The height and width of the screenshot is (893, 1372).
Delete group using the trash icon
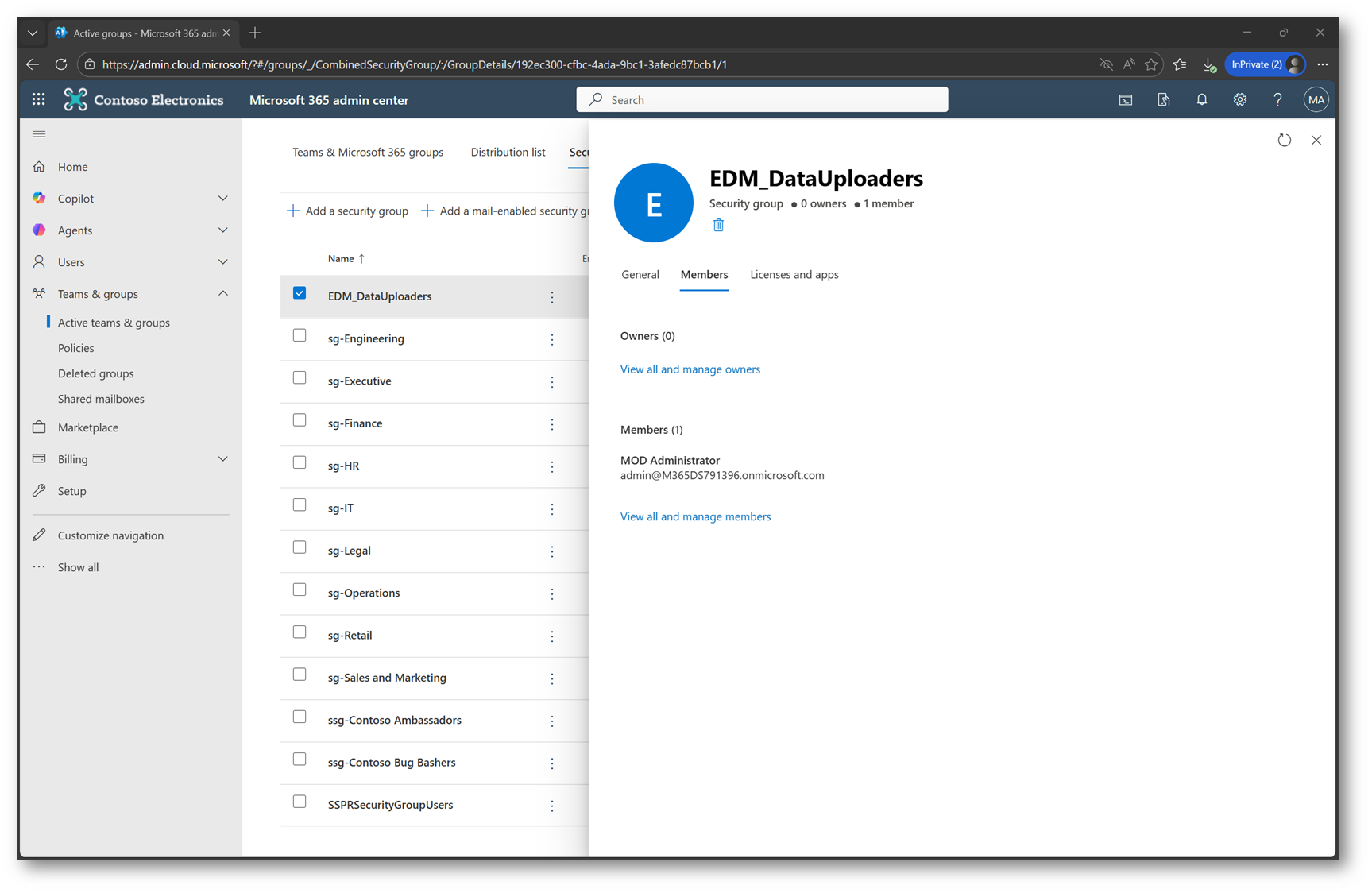pyautogui.click(x=718, y=225)
